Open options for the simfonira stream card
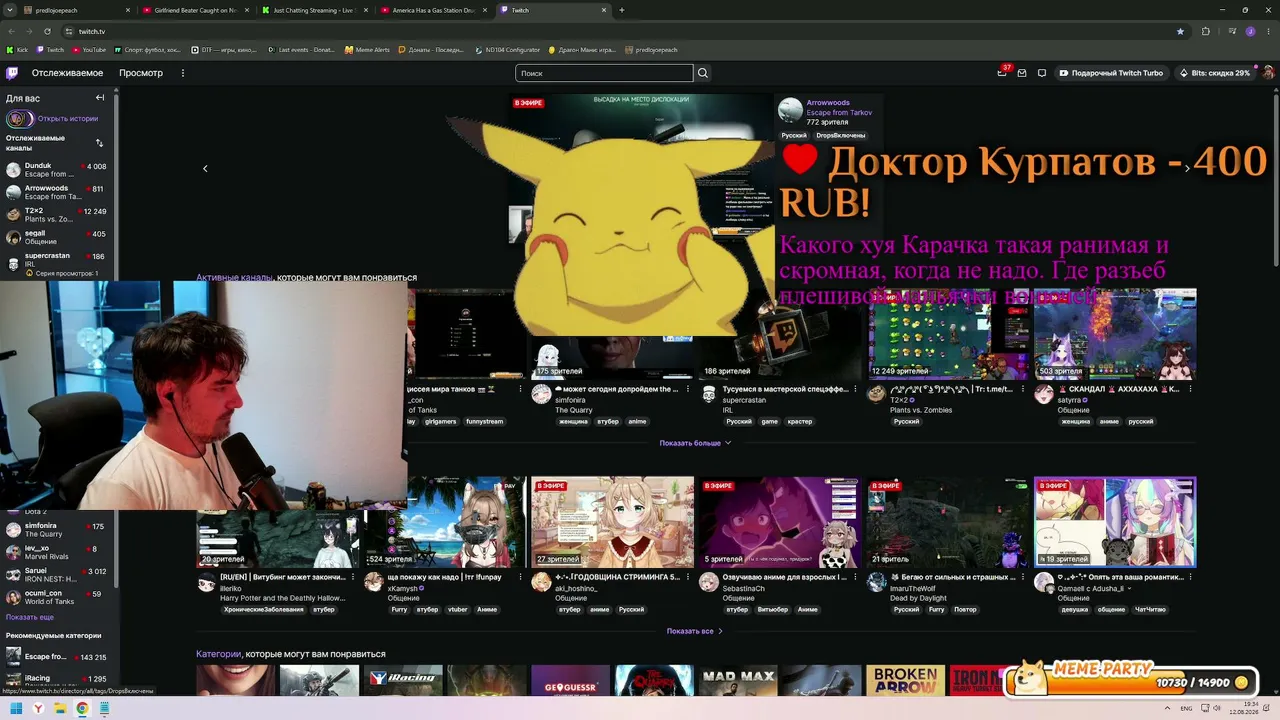The height and width of the screenshot is (720, 1280). (690, 389)
